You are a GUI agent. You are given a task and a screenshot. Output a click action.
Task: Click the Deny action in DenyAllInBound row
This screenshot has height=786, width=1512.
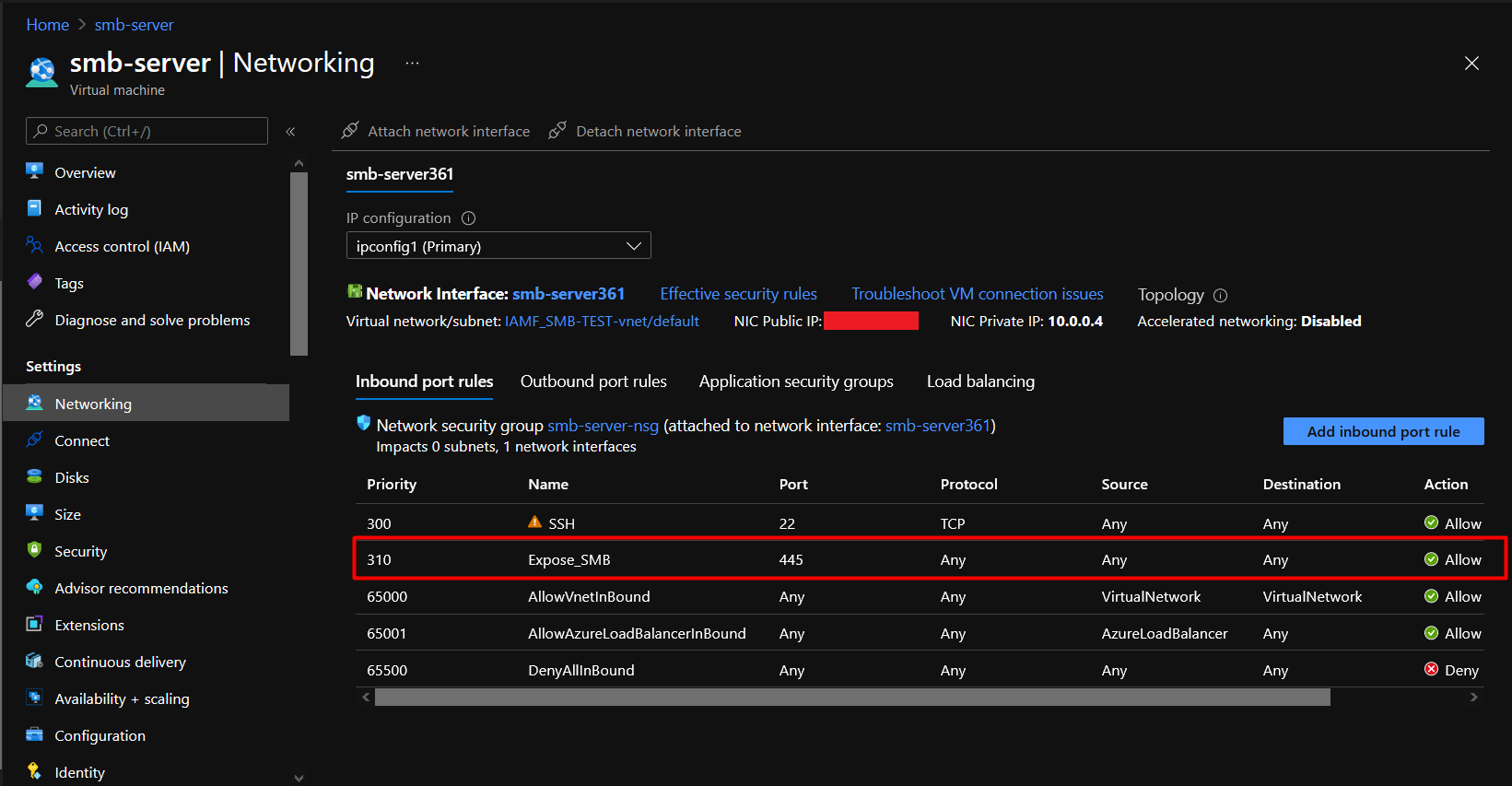pos(1451,670)
